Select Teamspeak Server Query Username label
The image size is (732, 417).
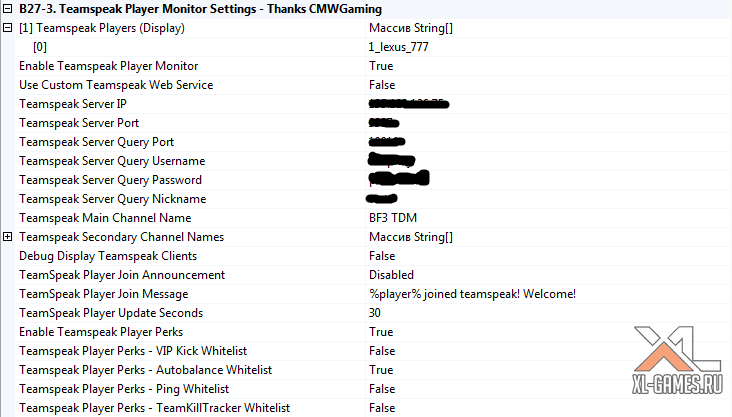coord(112,161)
